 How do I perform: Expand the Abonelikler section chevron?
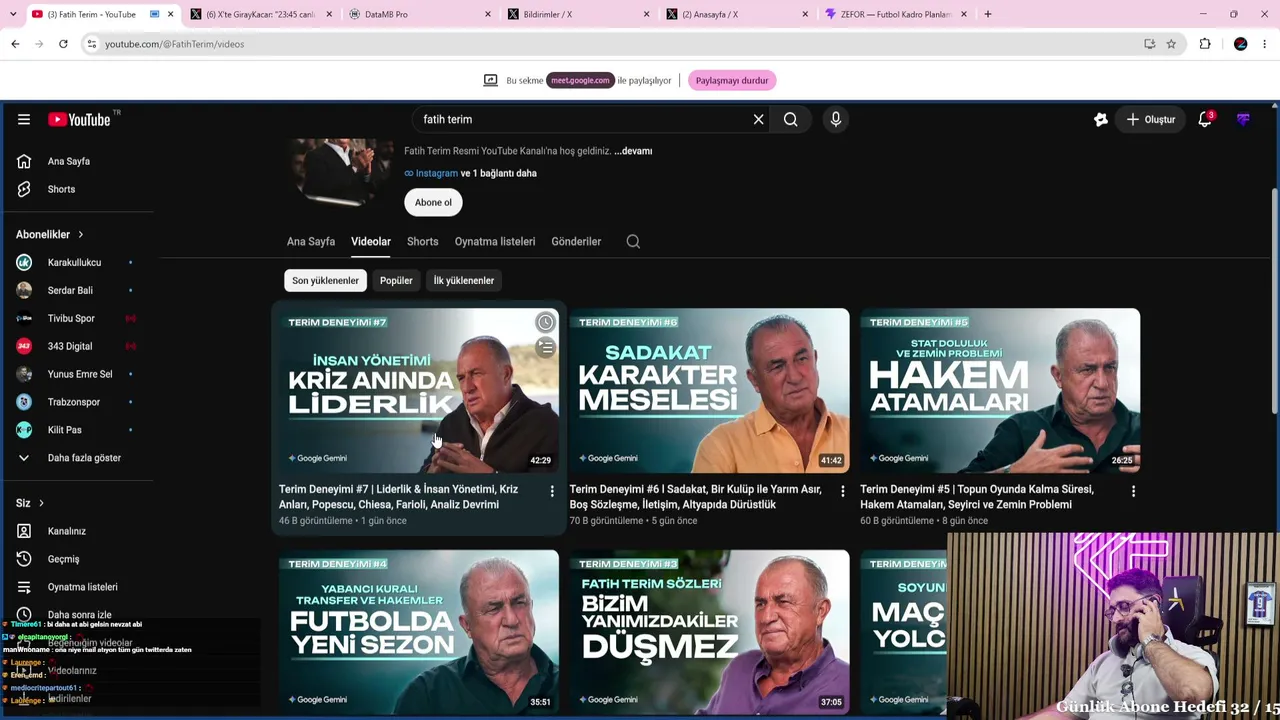[x=80, y=234]
